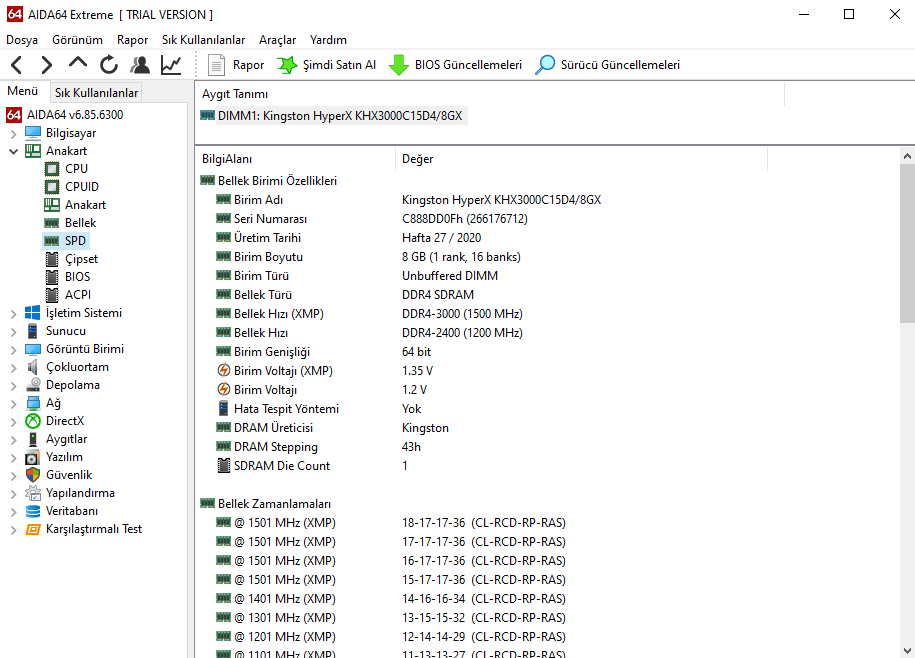915x658 pixels.
Task: Switch to the Sık Kullanılanlar sidebar tab
Action: click(96, 92)
